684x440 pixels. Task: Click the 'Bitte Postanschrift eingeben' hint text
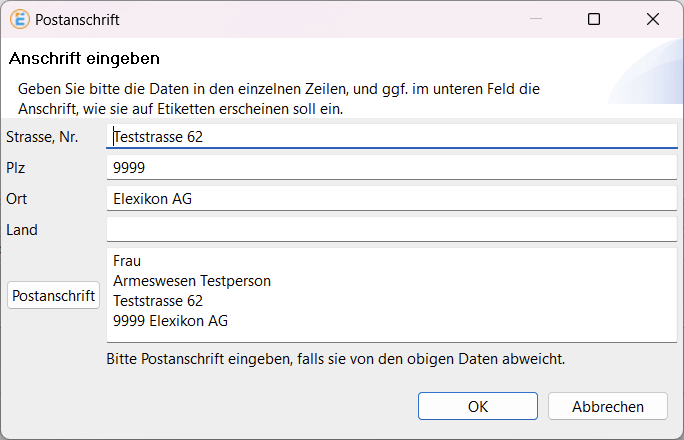point(335,357)
